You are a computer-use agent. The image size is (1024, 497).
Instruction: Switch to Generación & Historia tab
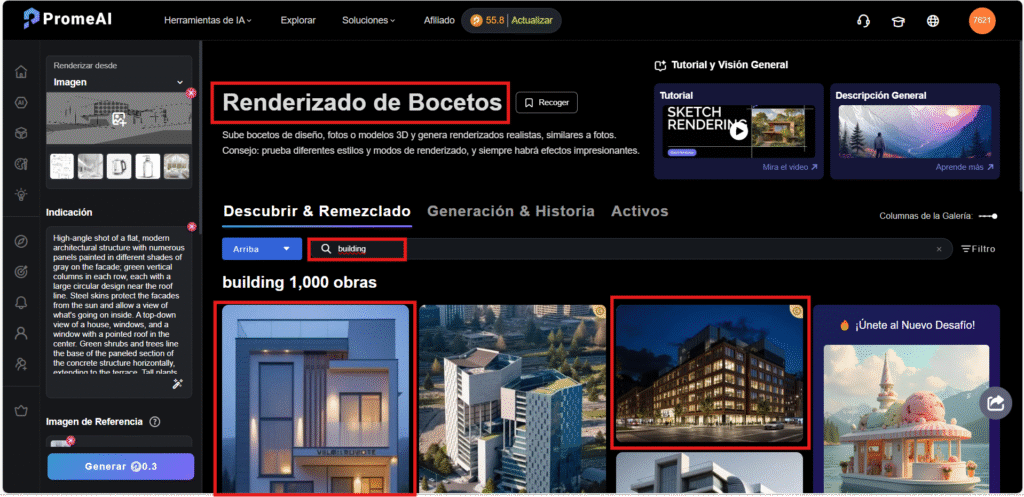510,211
